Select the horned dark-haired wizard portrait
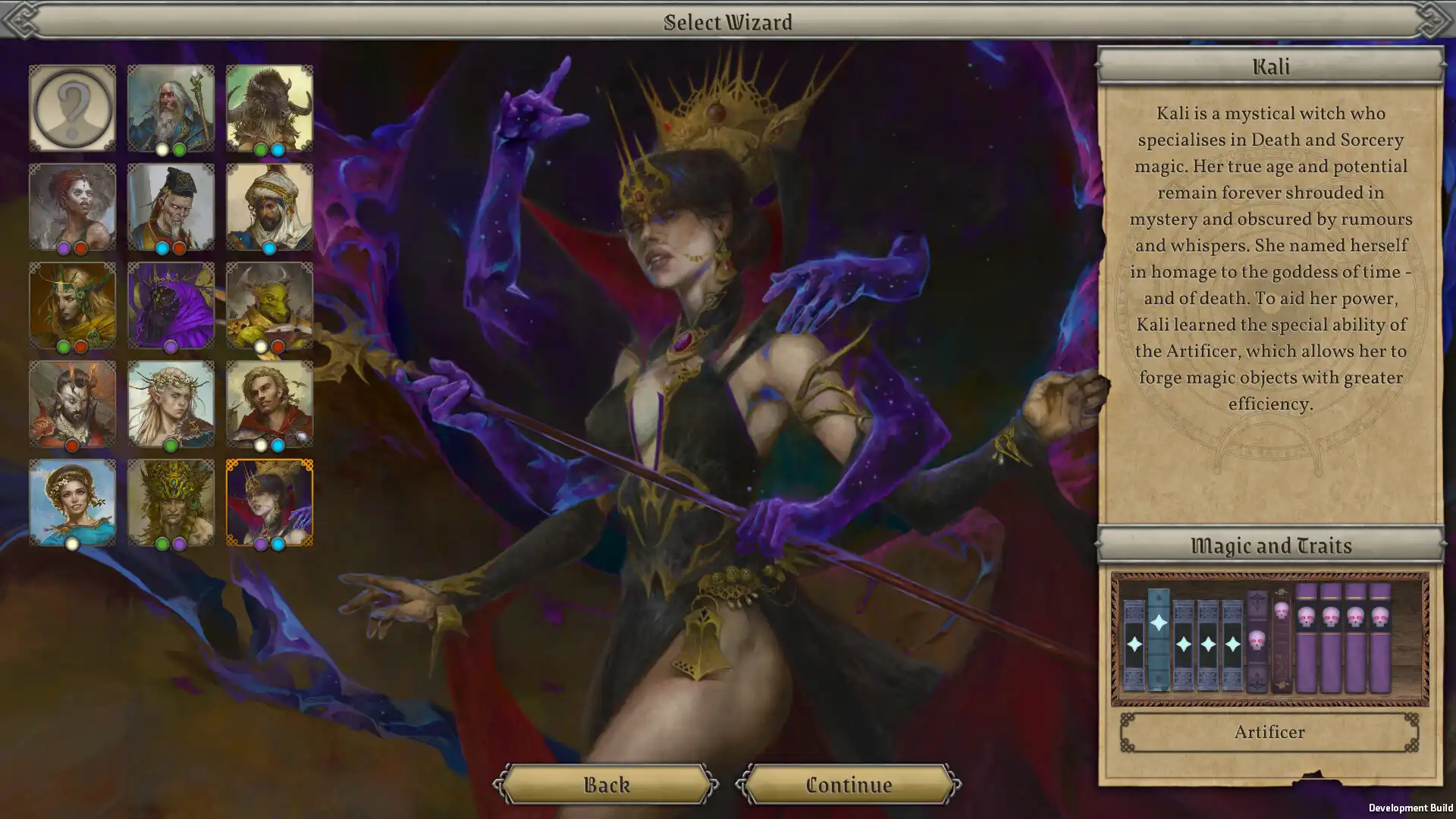 pyautogui.click(x=72, y=403)
